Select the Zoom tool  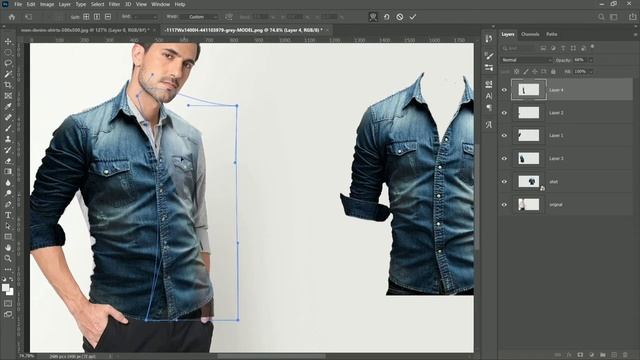click(x=8, y=258)
